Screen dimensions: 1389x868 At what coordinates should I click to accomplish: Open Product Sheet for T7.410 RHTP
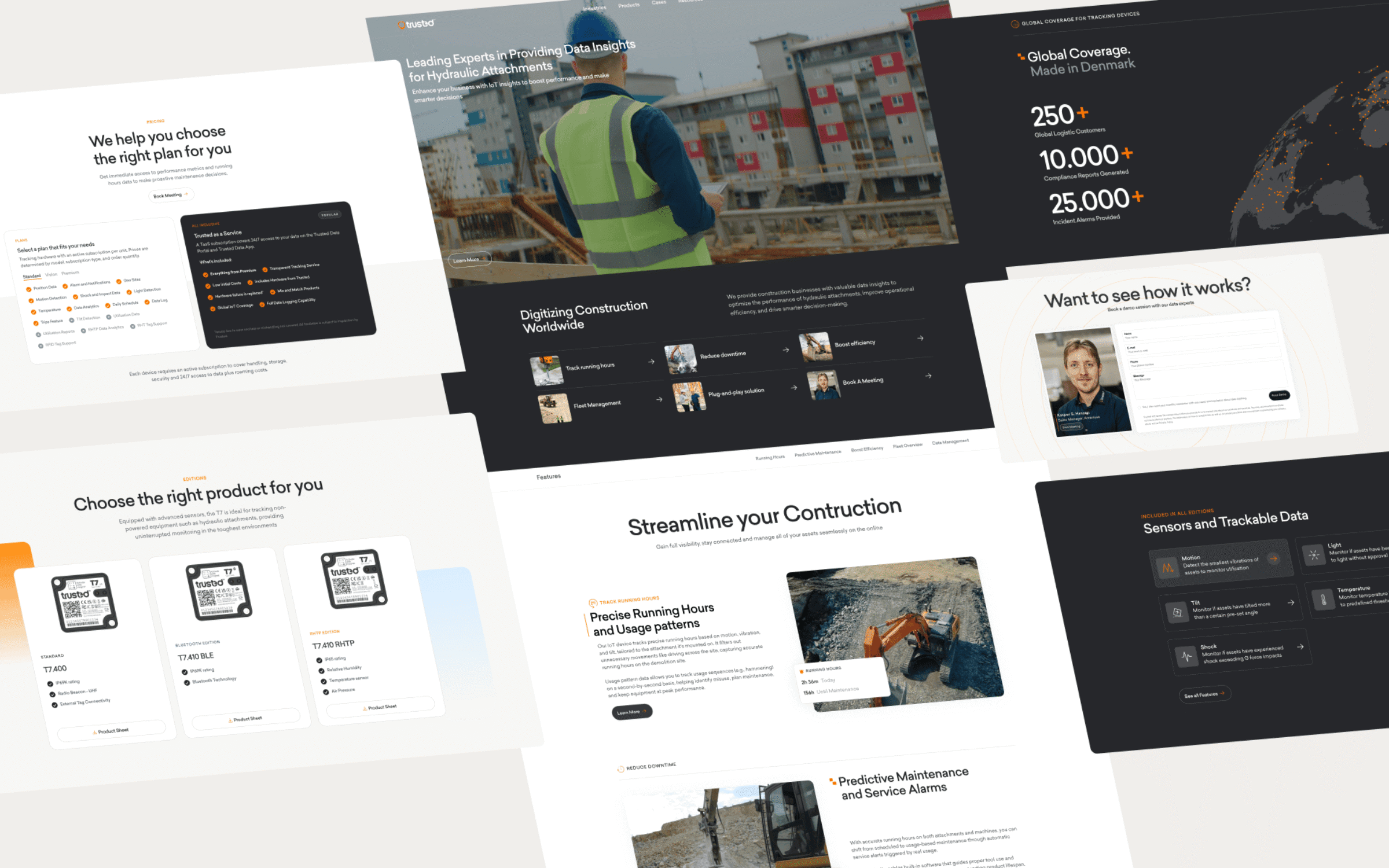(380, 707)
